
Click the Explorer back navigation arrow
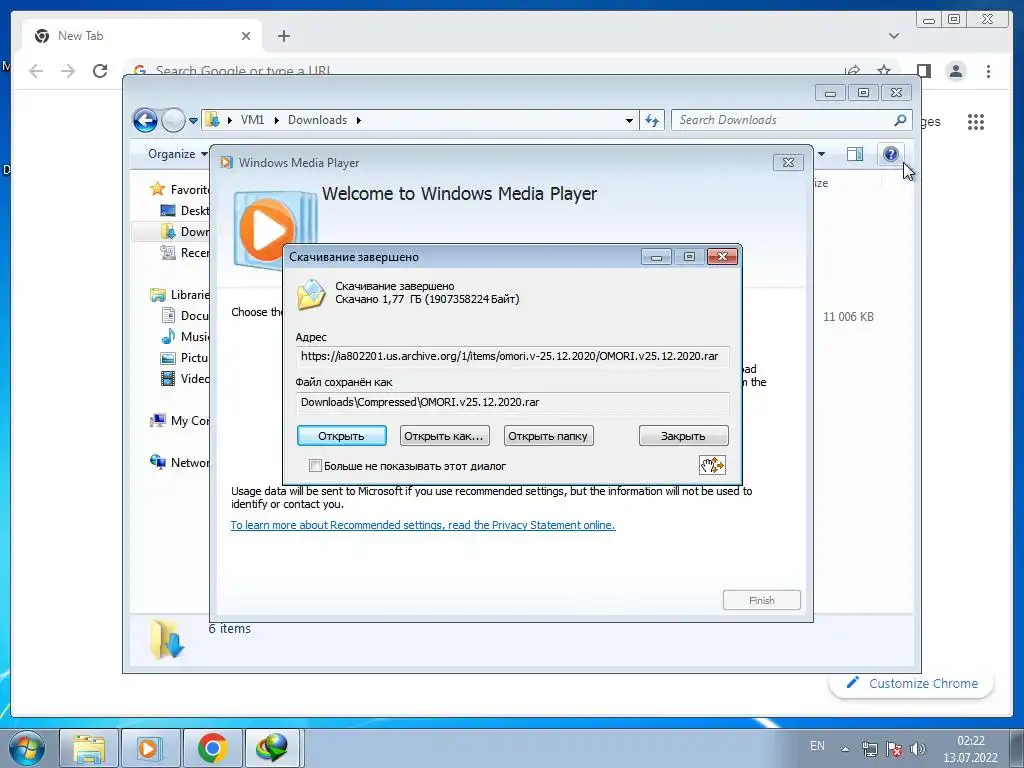click(x=146, y=120)
